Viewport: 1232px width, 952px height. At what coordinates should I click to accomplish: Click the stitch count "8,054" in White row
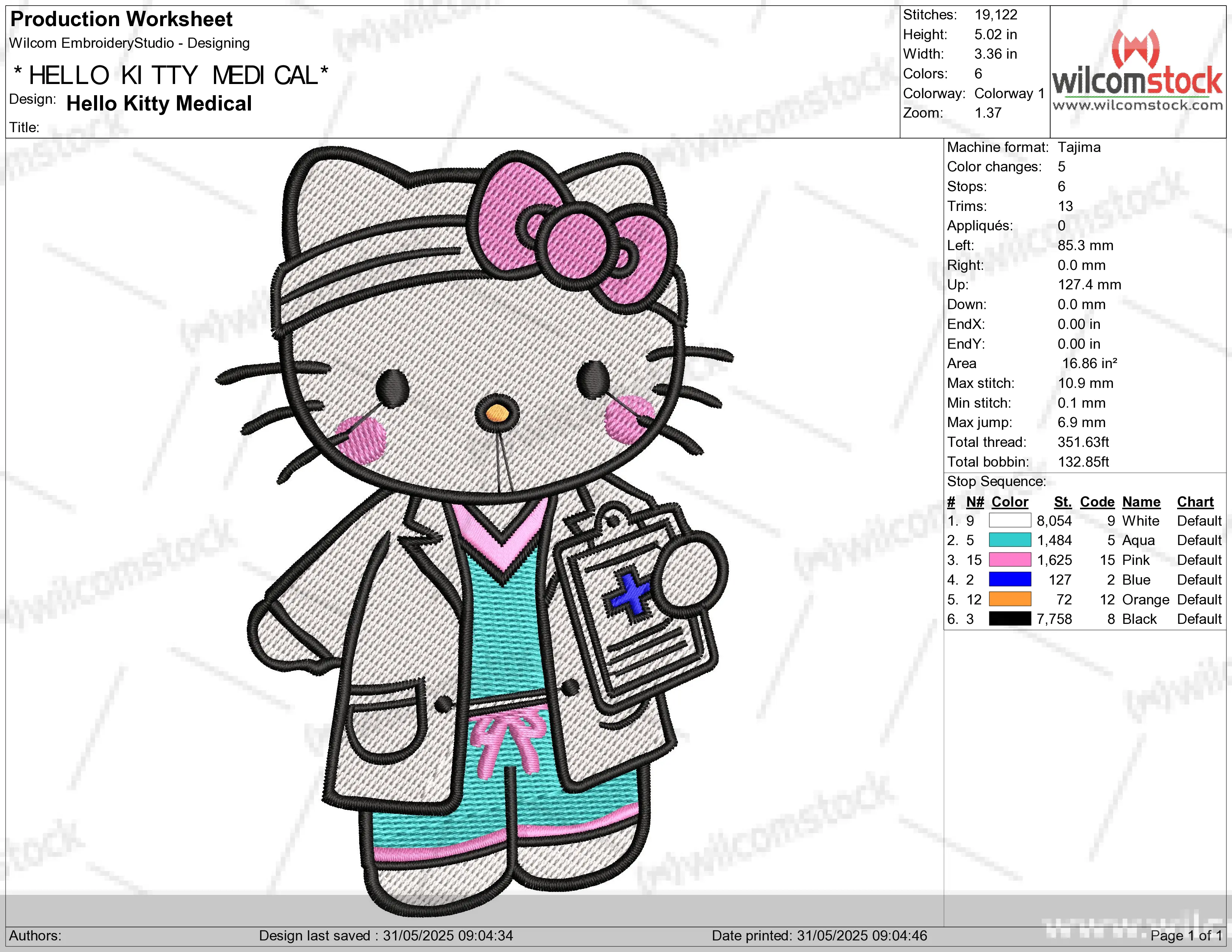pyautogui.click(x=1054, y=521)
